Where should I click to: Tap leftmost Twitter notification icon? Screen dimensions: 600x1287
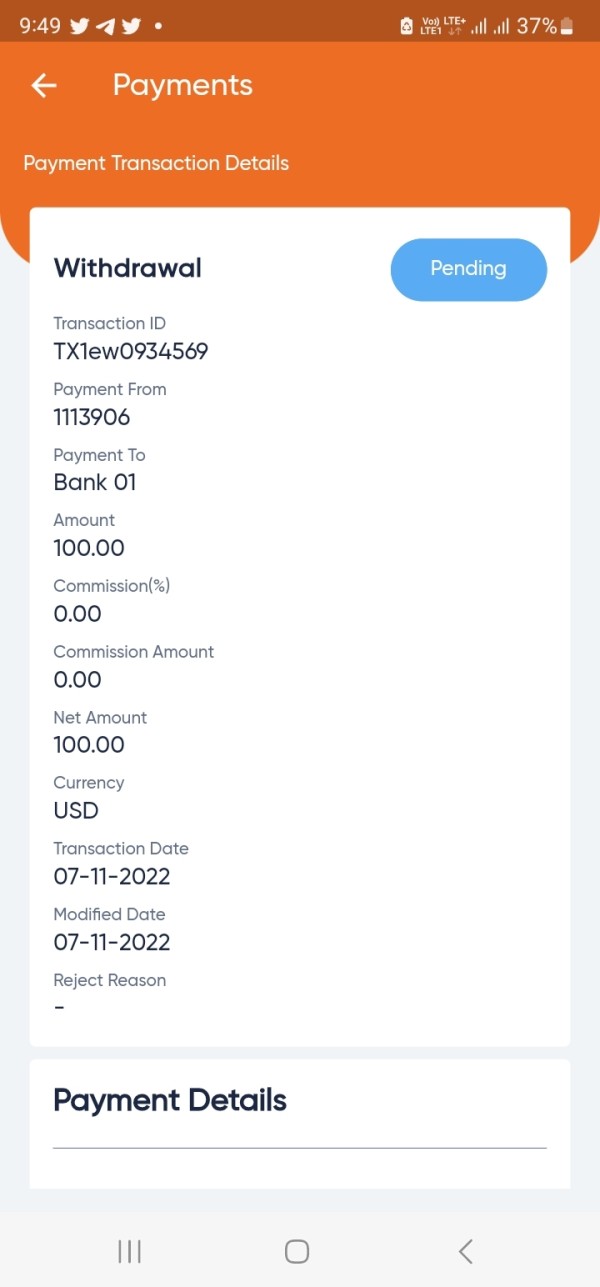point(80,26)
